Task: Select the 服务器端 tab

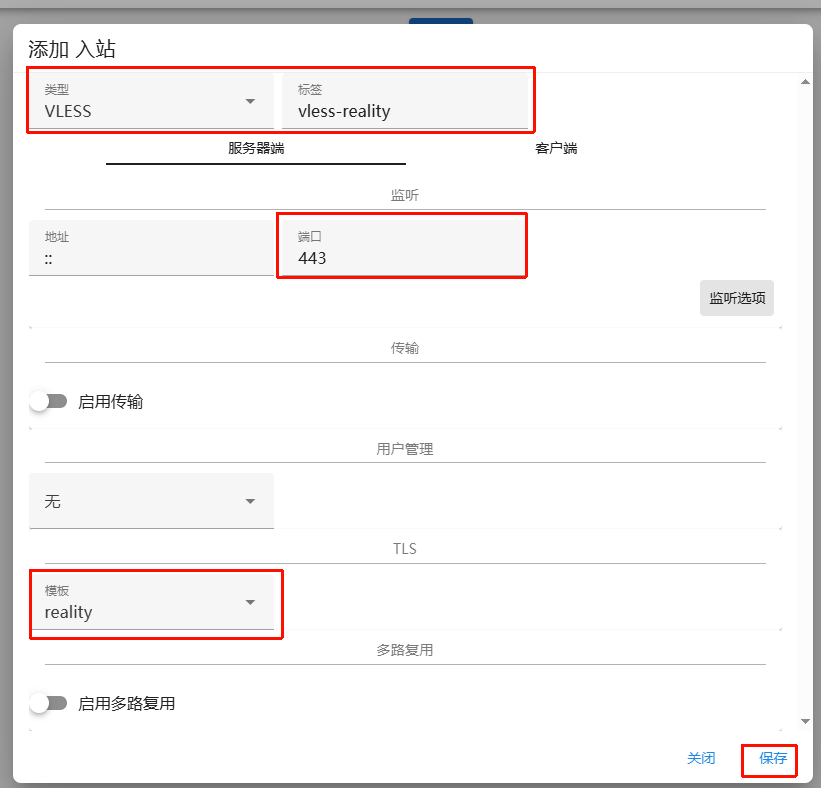Action: (x=255, y=148)
